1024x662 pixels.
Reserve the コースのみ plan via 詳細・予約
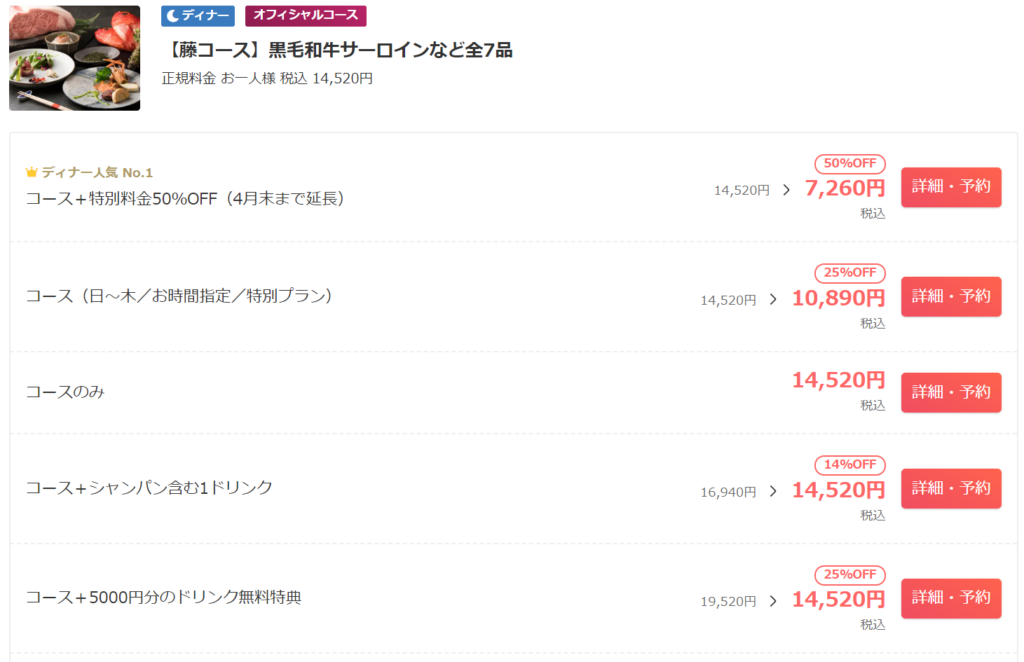pos(951,392)
